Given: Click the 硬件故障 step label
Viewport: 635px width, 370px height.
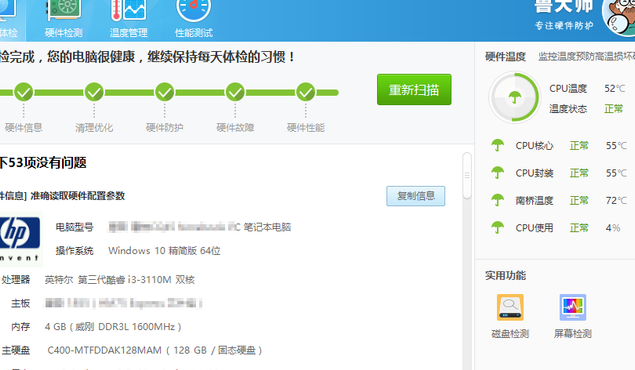Looking at the screenshot, I should pyautogui.click(x=235, y=128).
